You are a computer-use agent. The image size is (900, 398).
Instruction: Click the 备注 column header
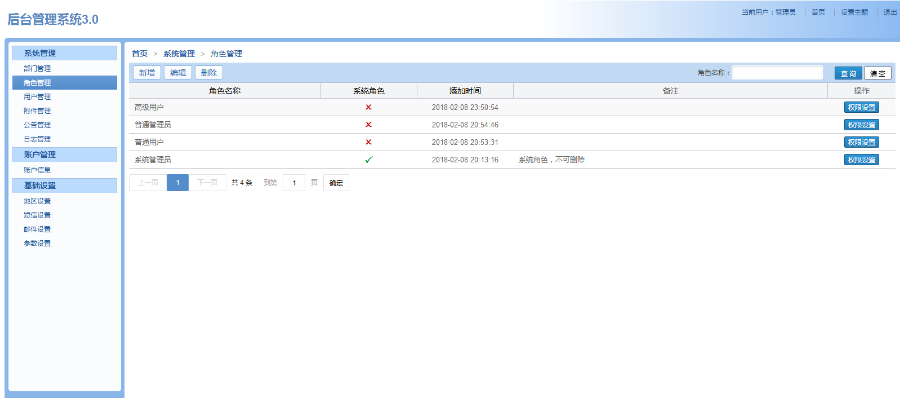(670, 91)
